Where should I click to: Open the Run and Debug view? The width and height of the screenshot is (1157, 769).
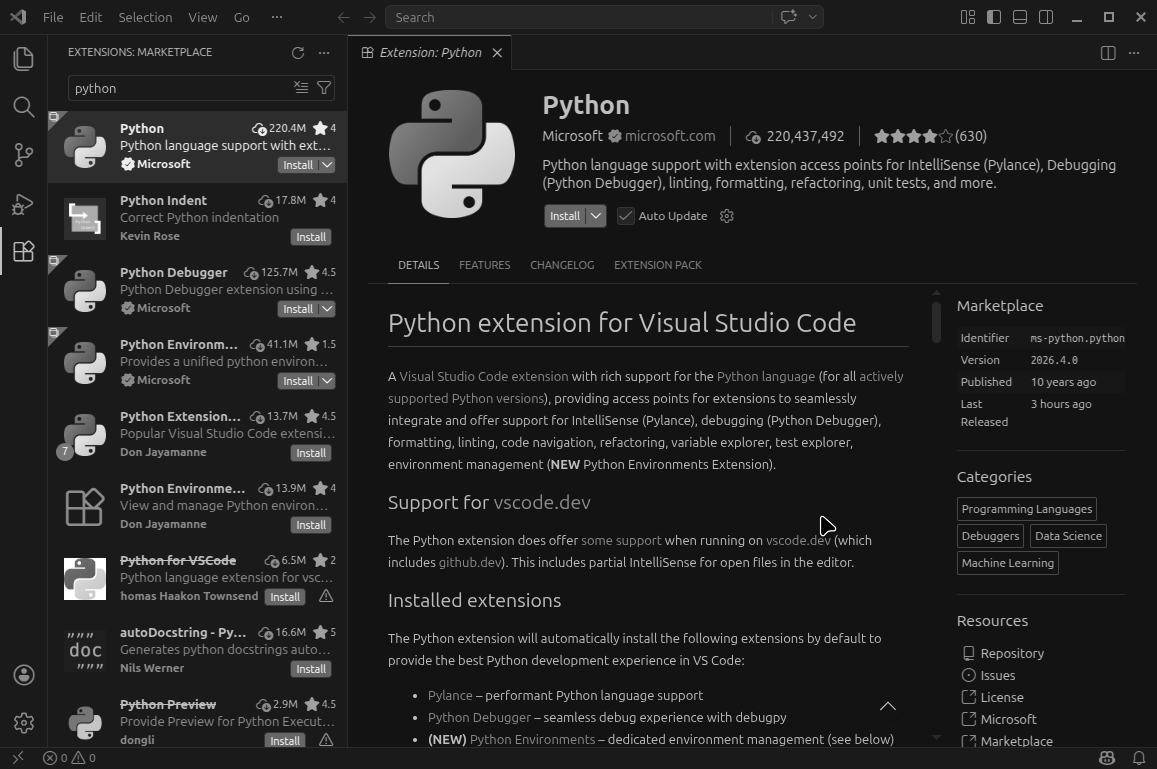point(24,204)
